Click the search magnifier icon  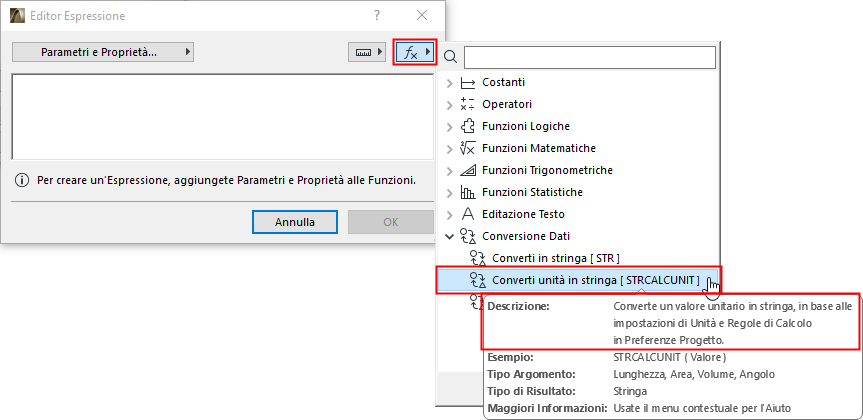point(451,57)
